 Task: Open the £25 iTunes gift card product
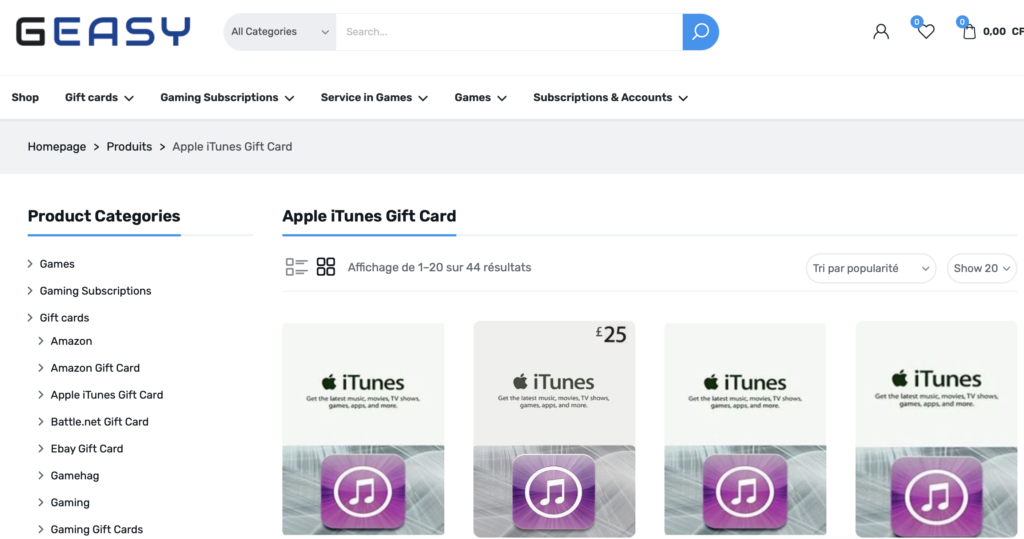(554, 428)
